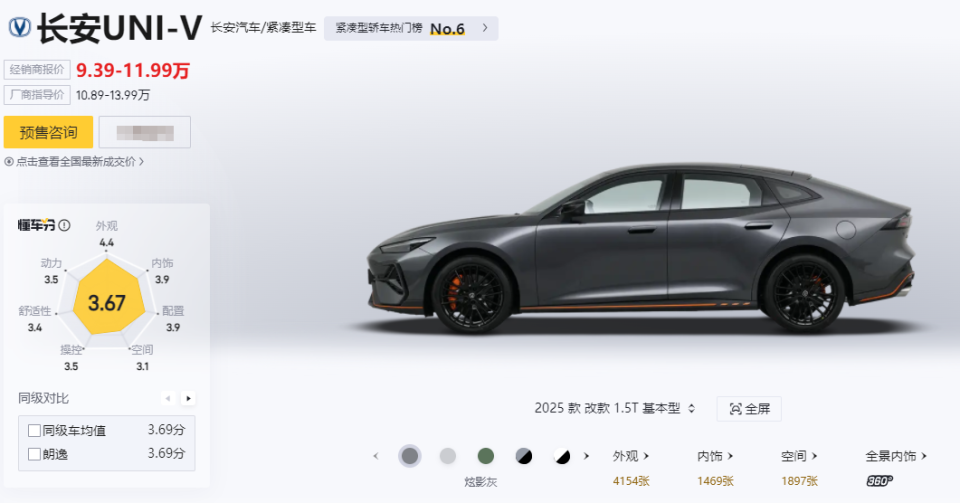This screenshot has height=503, width=960.
Task: Click the 预售咨询 yellow button
Action: (x=48, y=132)
